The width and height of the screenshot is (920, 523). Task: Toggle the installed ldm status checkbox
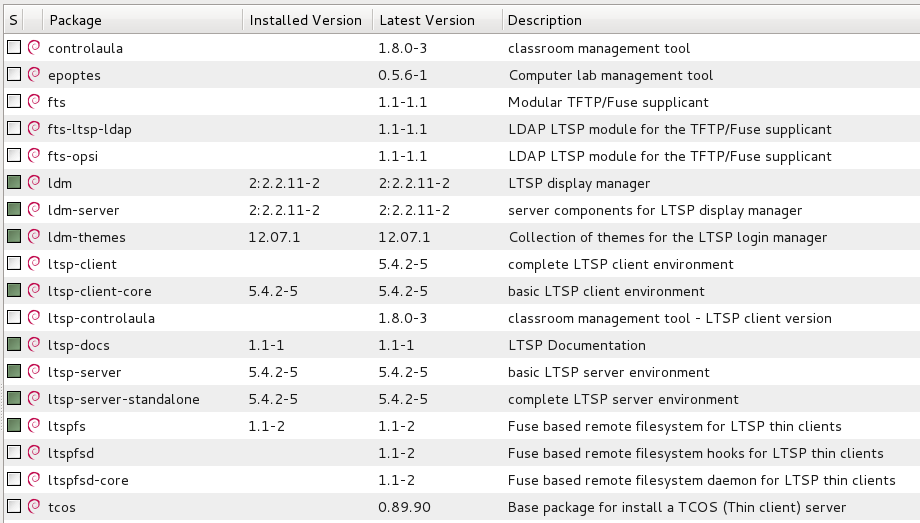(x=14, y=183)
